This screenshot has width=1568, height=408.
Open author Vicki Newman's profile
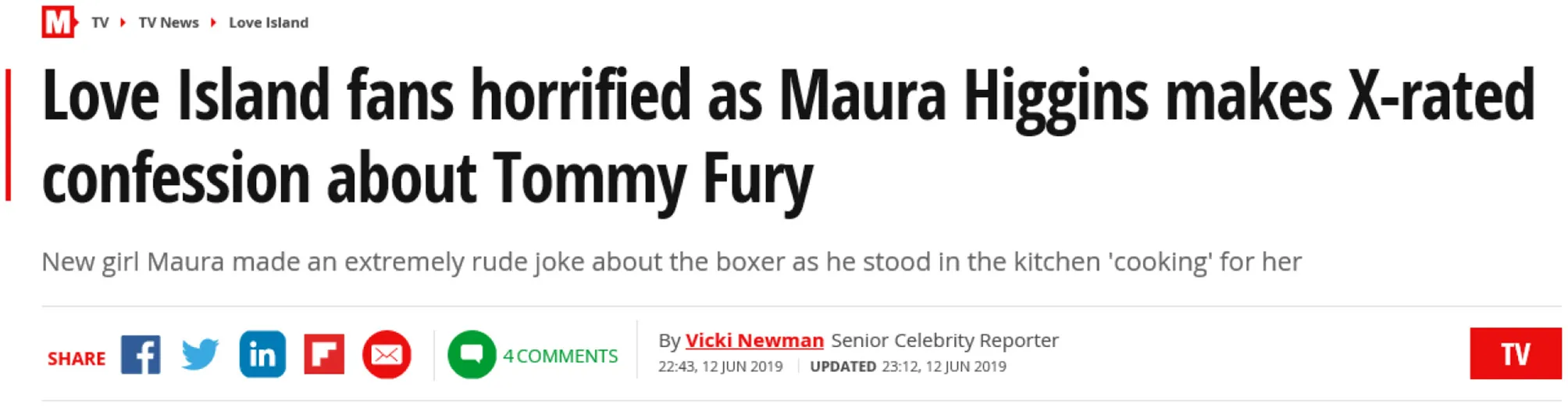754,341
